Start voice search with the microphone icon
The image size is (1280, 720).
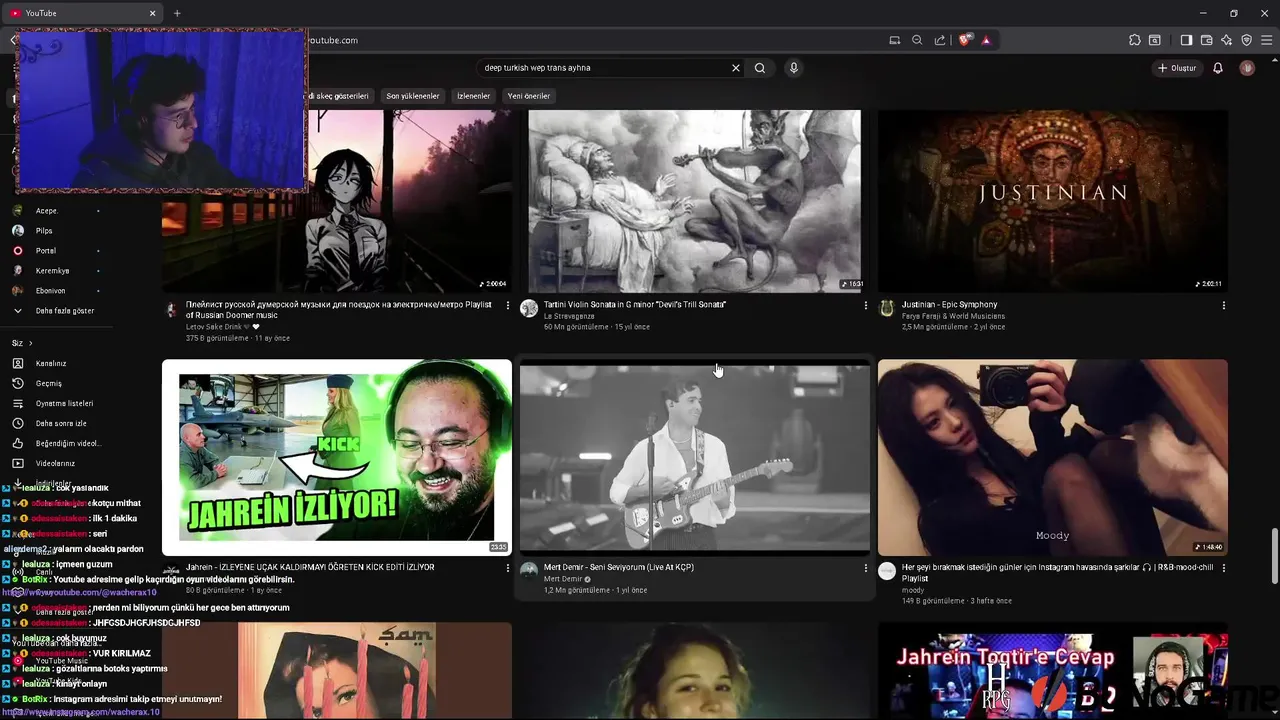(x=794, y=68)
